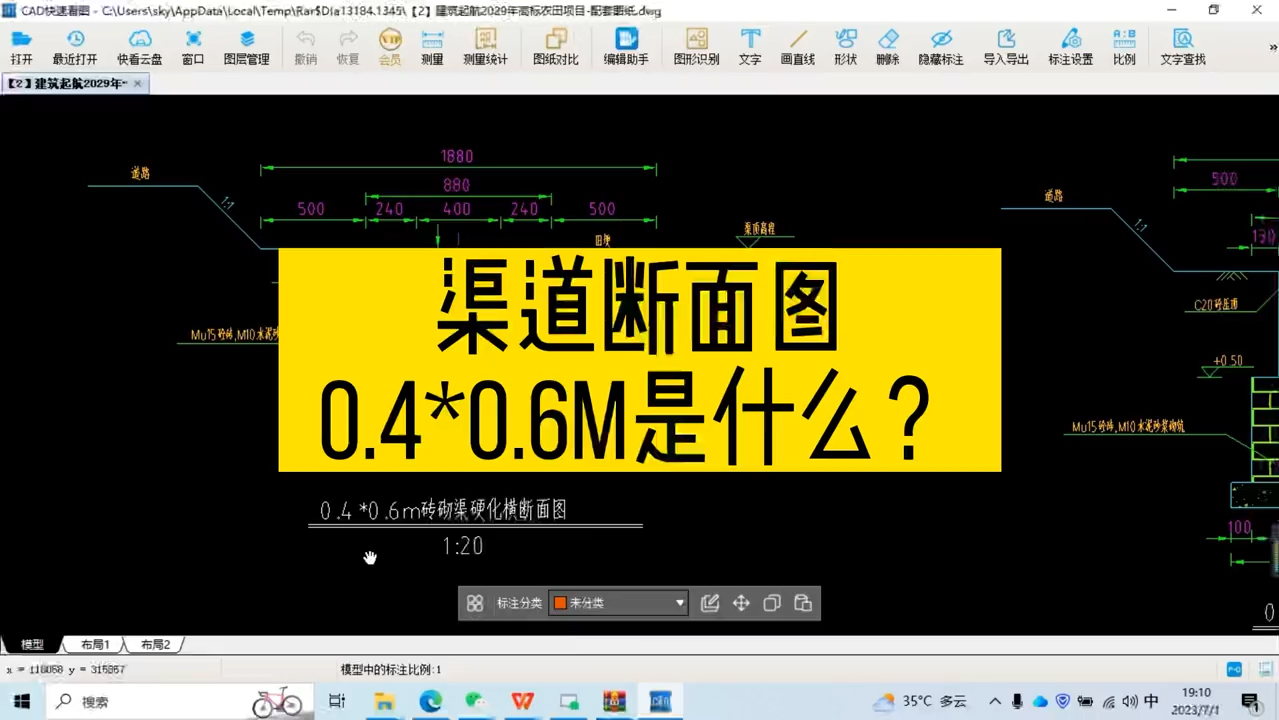Toggle the annotation classification grid view
Screen dimensions: 1279x720
pyautogui.click(x=474, y=602)
